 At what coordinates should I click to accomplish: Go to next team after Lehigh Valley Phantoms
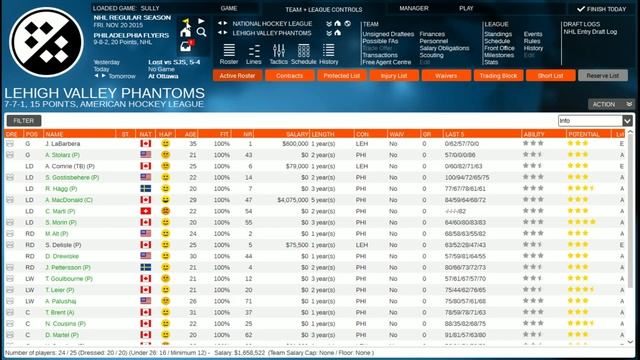[225, 33]
